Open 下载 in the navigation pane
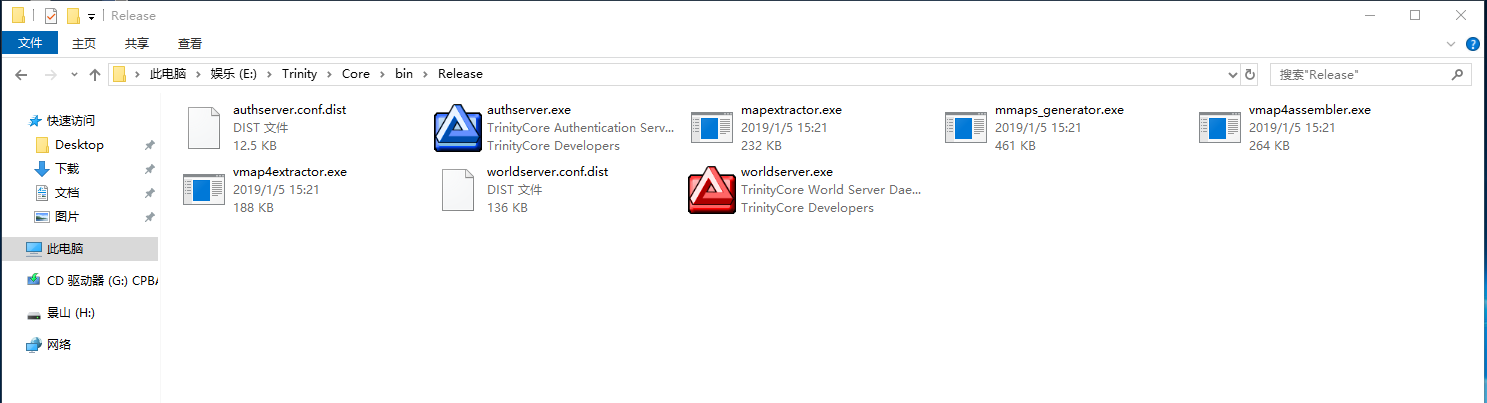1487x403 pixels. tap(67, 169)
